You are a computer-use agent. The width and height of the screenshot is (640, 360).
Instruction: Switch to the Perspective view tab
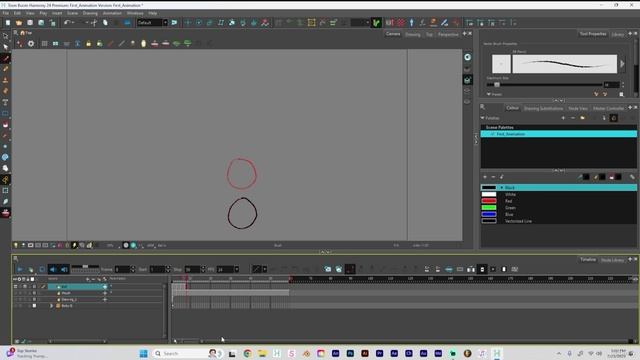(x=448, y=34)
